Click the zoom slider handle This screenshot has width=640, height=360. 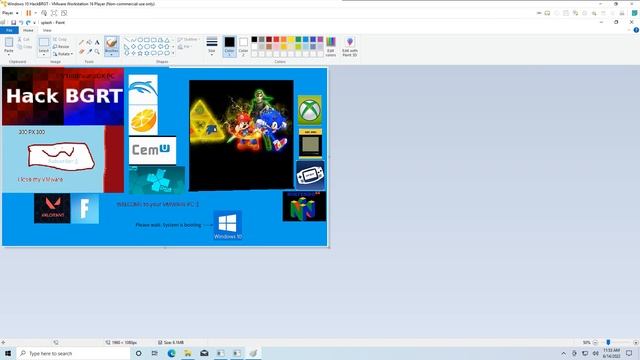[608, 342]
